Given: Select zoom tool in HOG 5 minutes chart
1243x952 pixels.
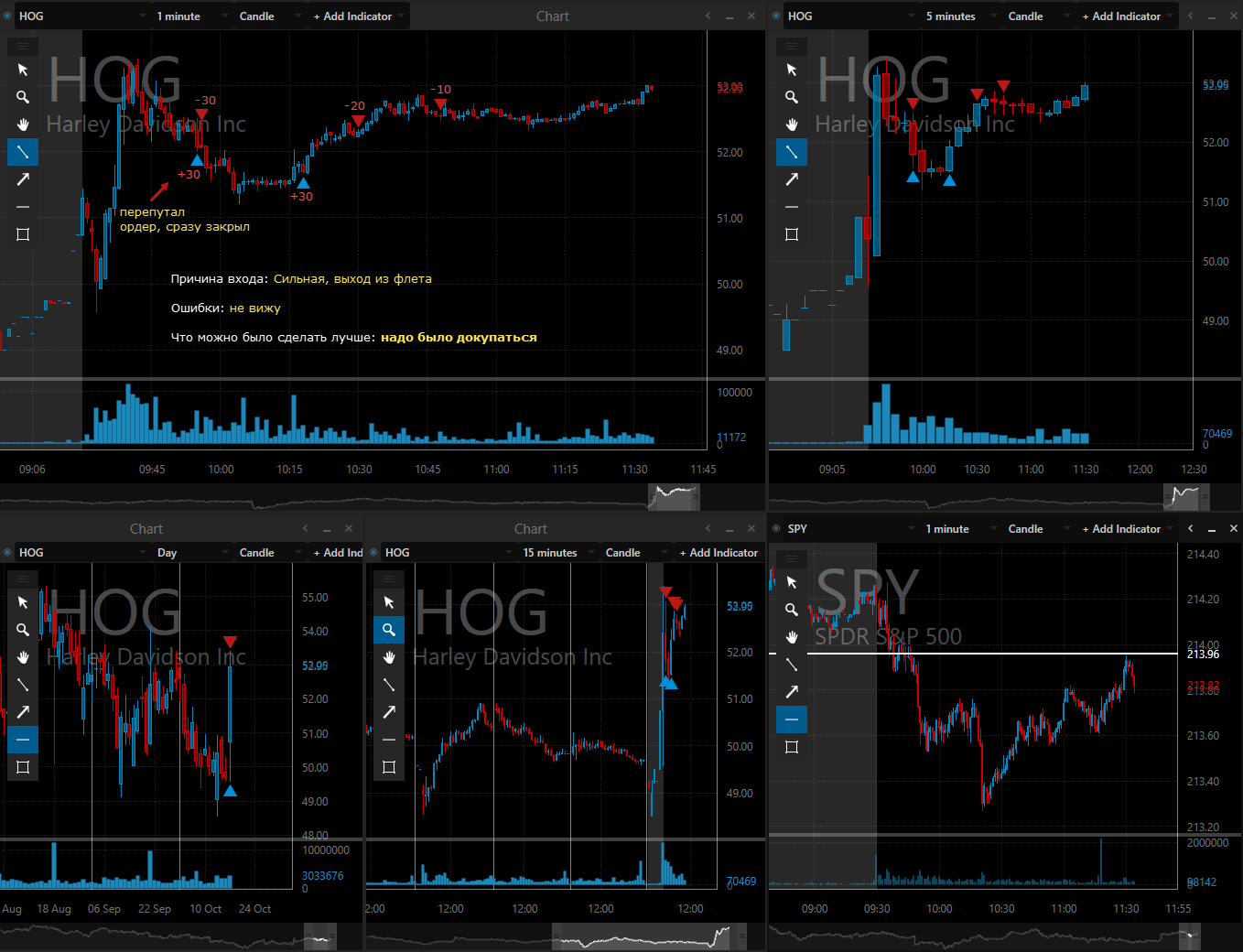Looking at the screenshot, I should (x=792, y=97).
